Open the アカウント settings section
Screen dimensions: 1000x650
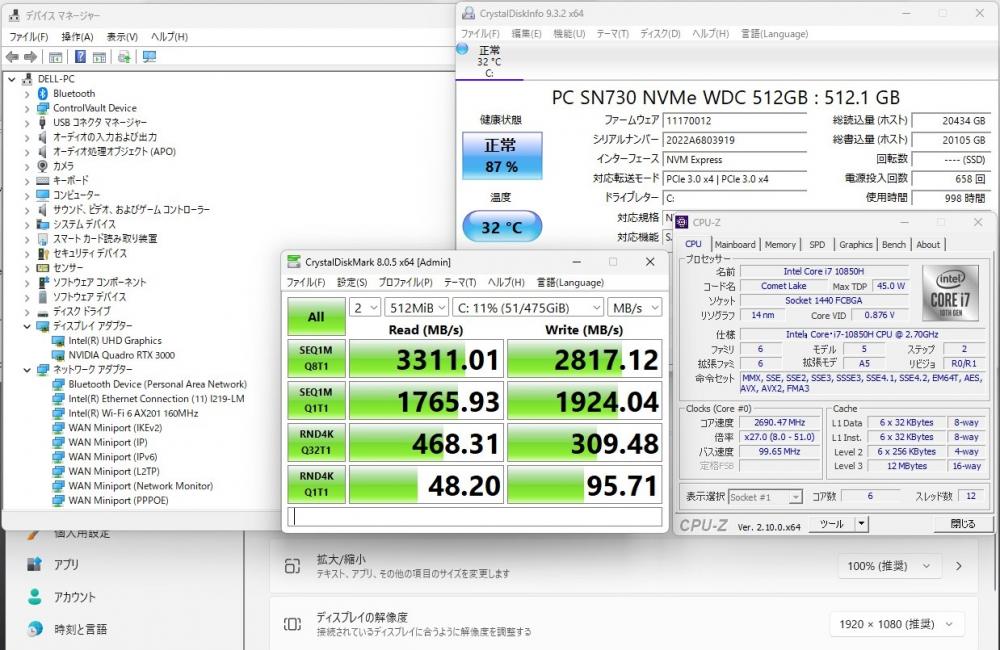point(75,597)
